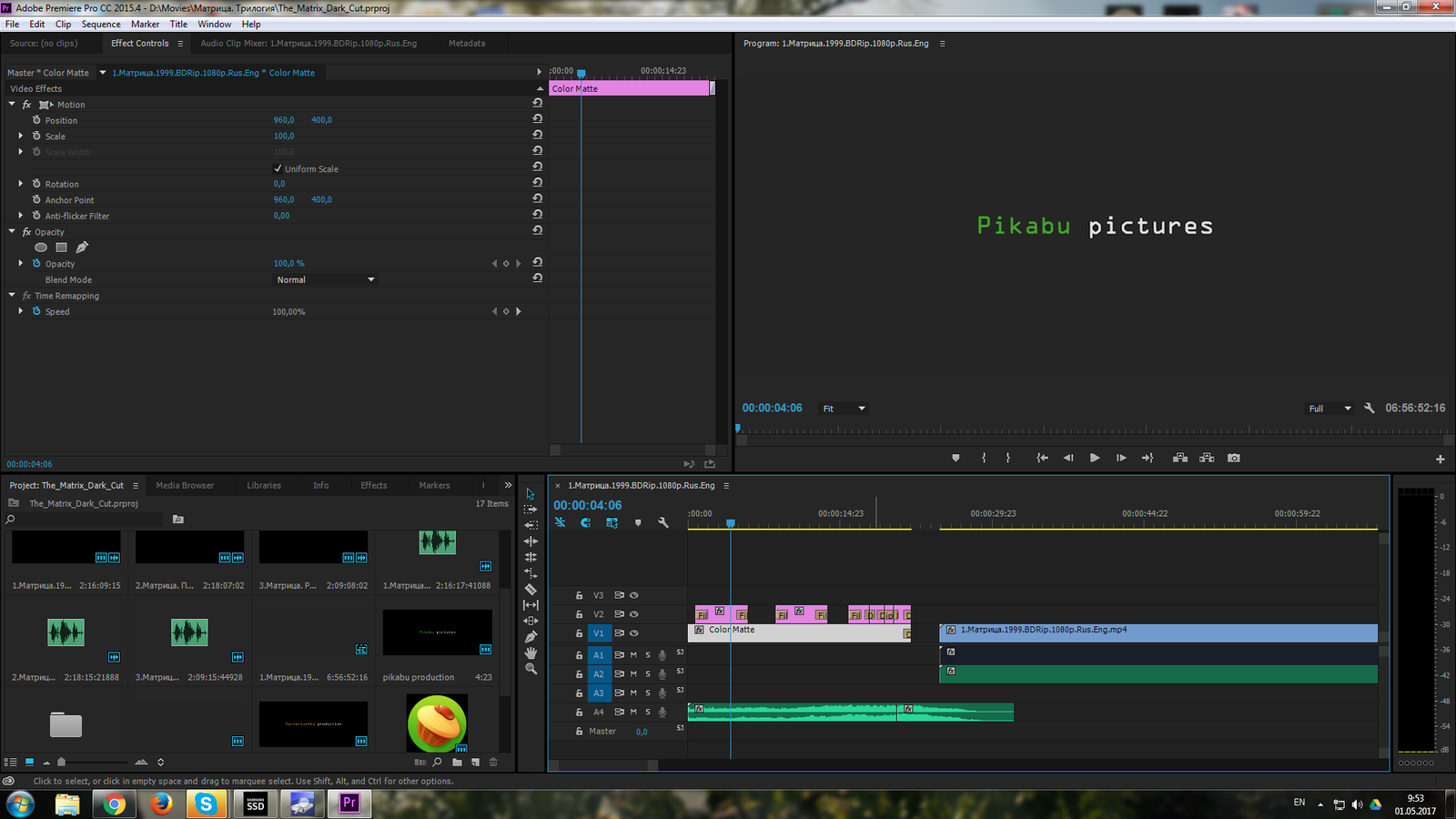1456x819 pixels.
Task: Click the Program monitor playhead marker
Action: coord(738,428)
